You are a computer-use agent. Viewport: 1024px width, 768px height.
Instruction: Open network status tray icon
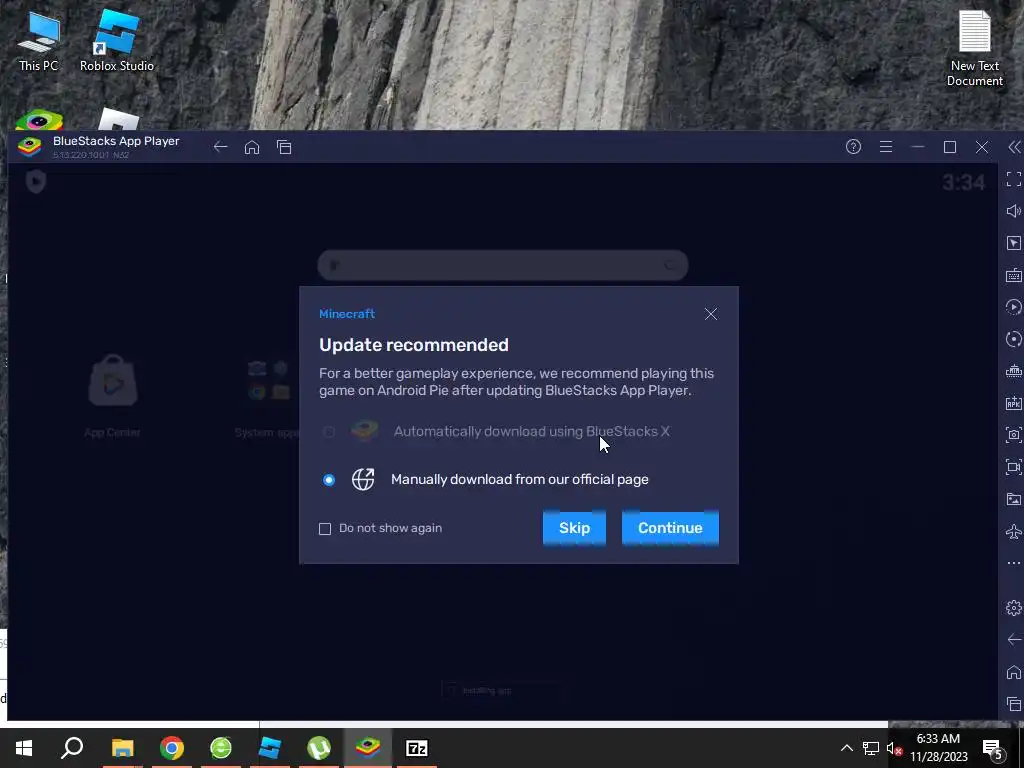[871, 748]
